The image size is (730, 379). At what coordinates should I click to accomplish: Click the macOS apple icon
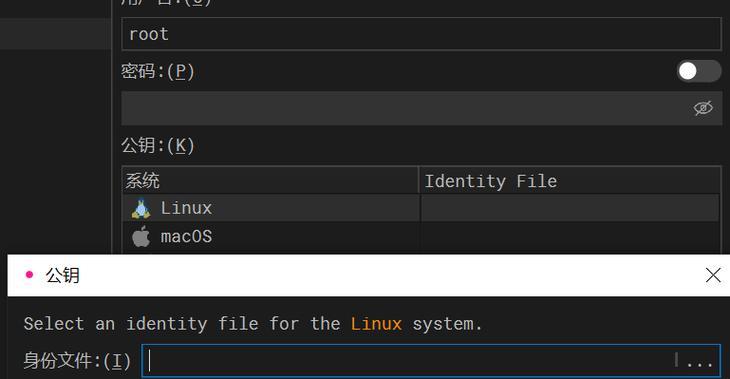coord(141,237)
